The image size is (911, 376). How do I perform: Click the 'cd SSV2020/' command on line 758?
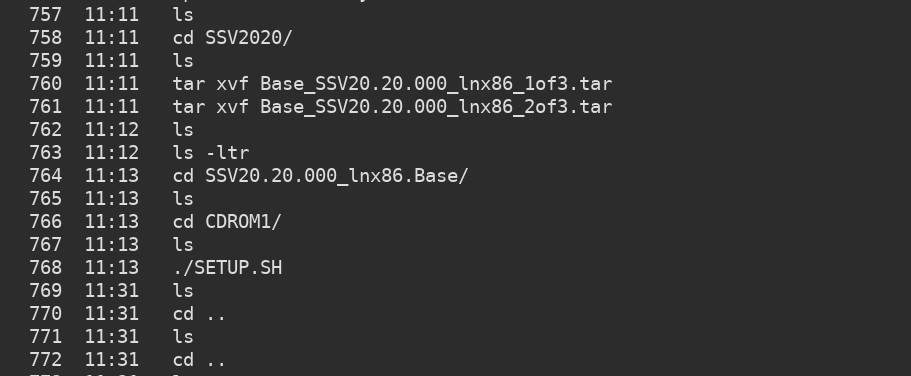tap(232, 38)
